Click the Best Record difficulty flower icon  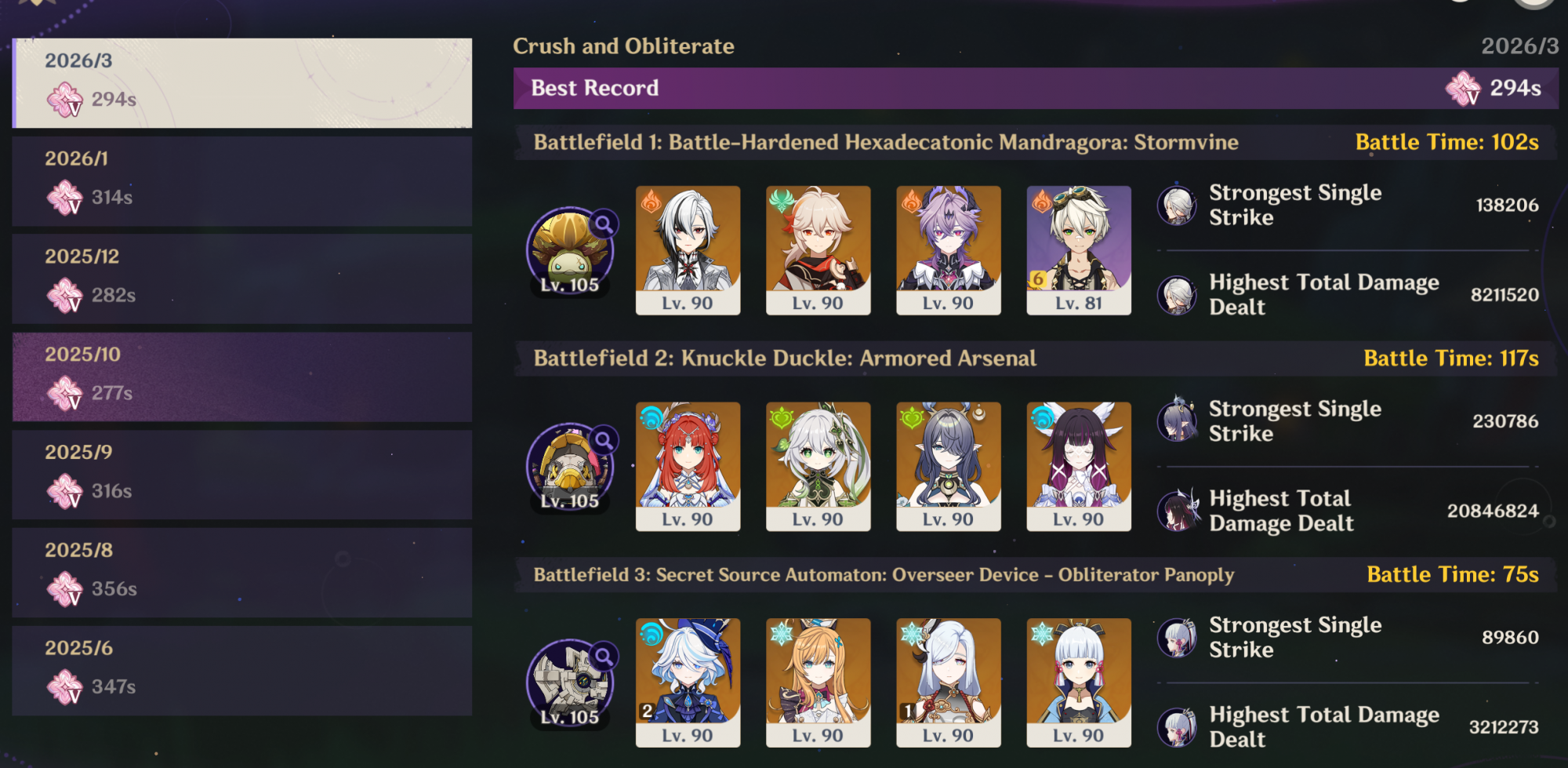pos(1463,88)
